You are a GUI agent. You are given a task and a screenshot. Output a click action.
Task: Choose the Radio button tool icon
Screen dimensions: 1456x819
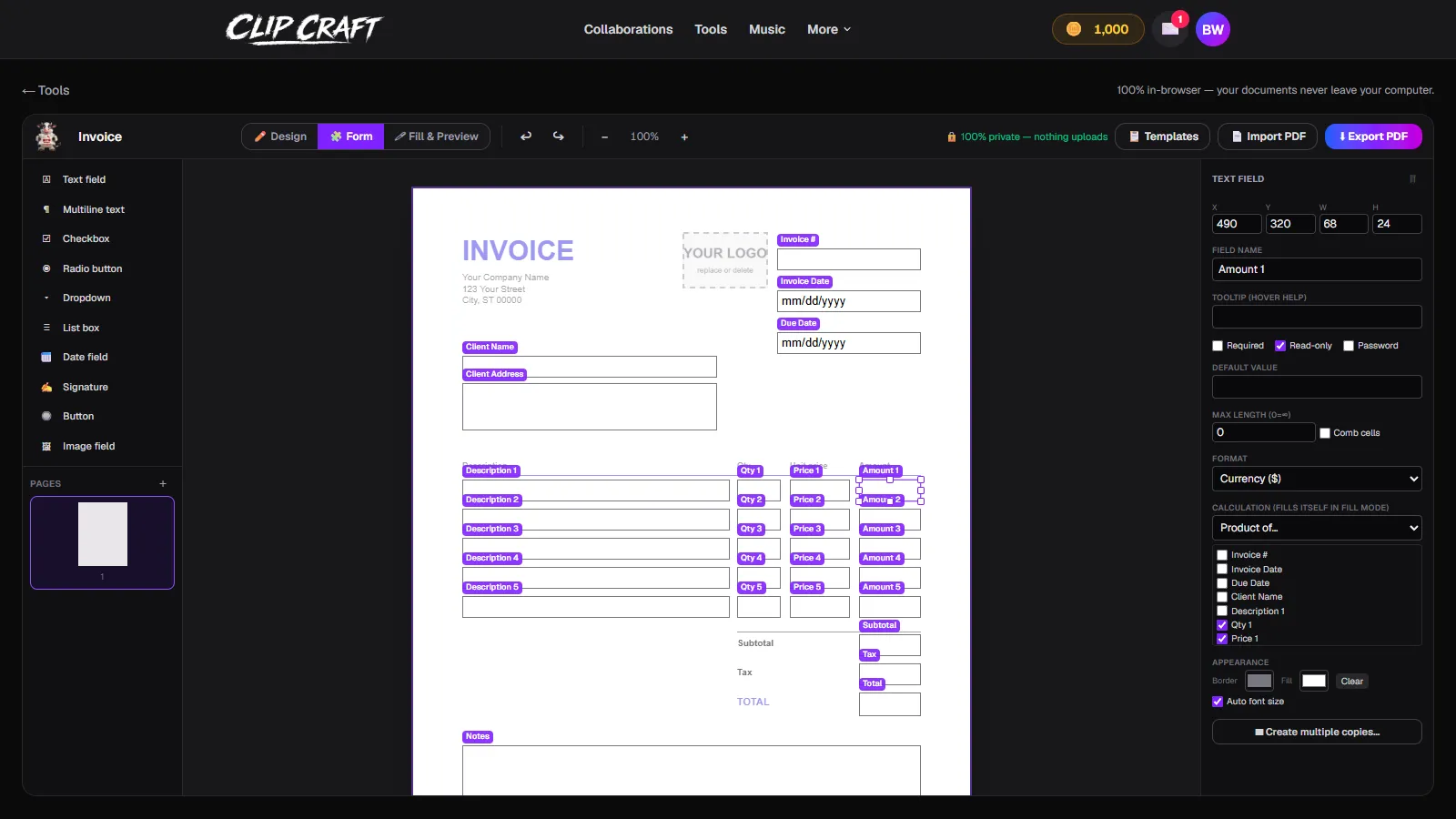46,268
